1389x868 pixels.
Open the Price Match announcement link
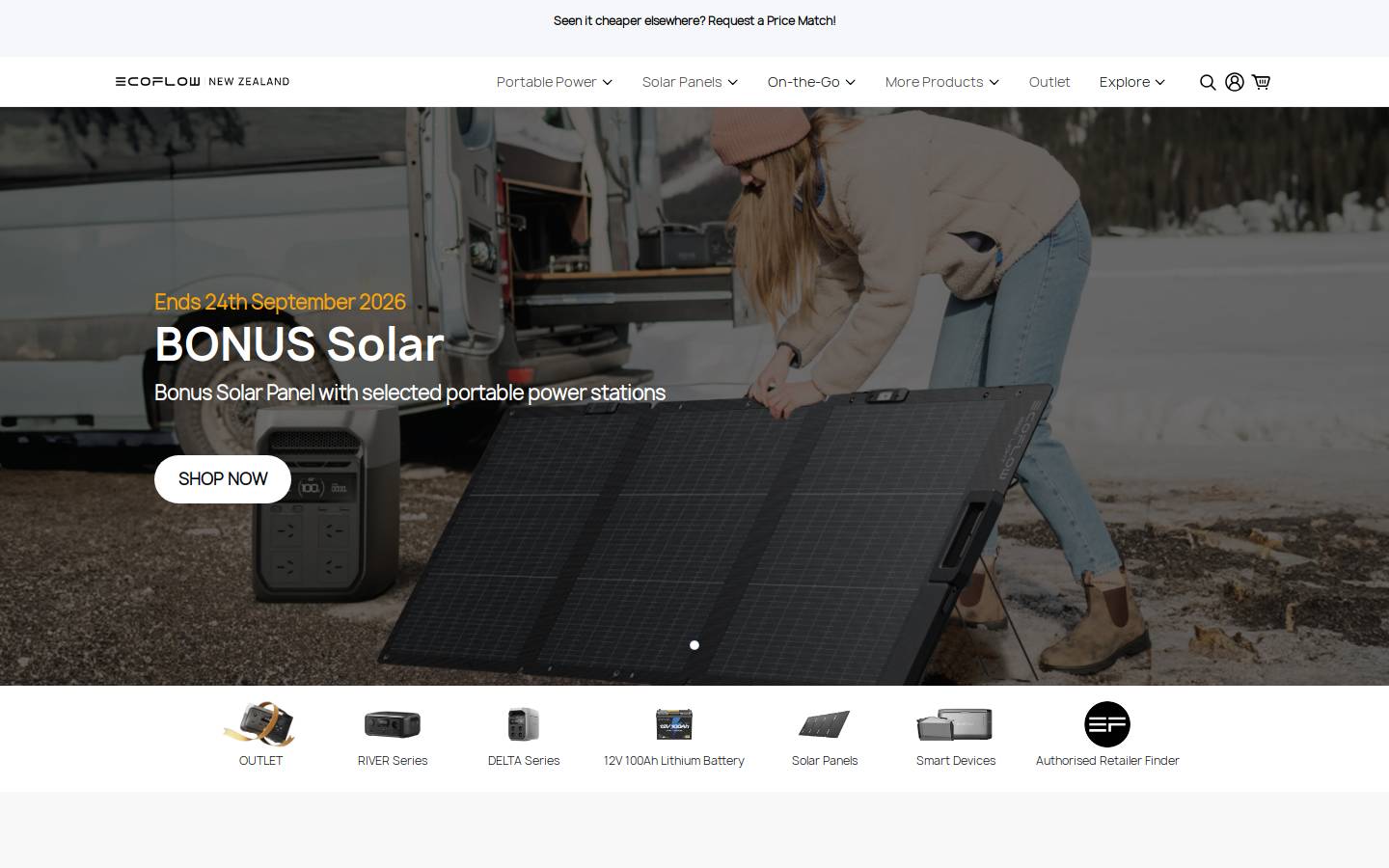(694, 20)
